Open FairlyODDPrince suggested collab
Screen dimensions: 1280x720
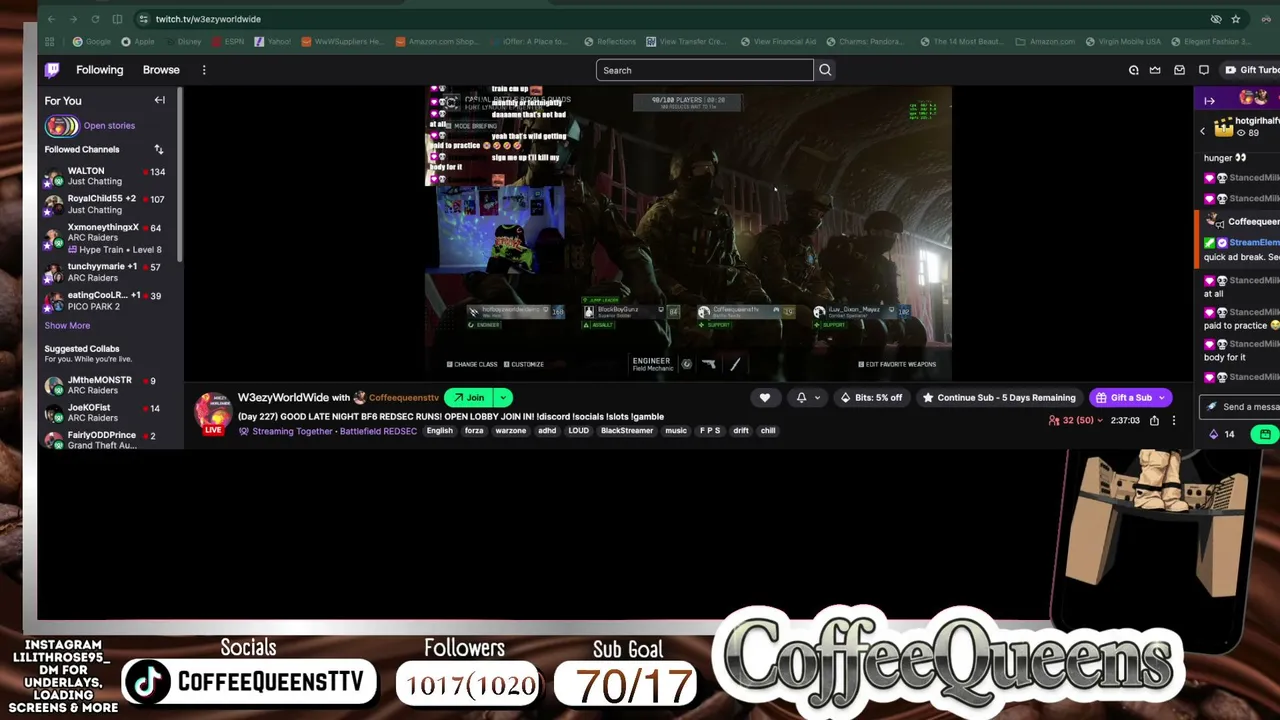(x=105, y=440)
